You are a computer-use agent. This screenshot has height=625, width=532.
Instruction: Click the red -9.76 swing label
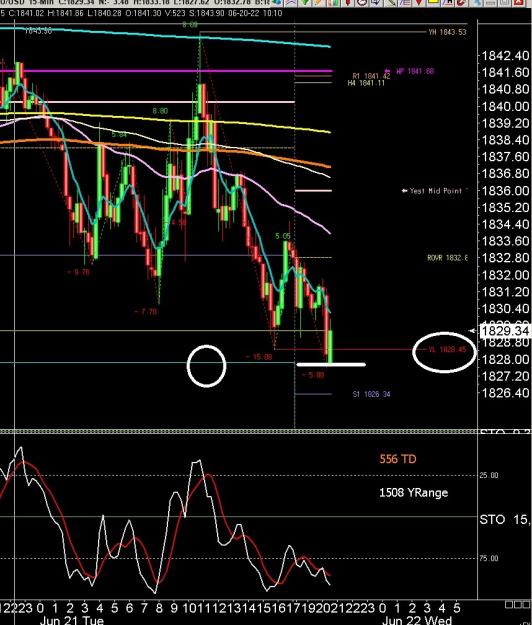pyautogui.click(x=79, y=272)
